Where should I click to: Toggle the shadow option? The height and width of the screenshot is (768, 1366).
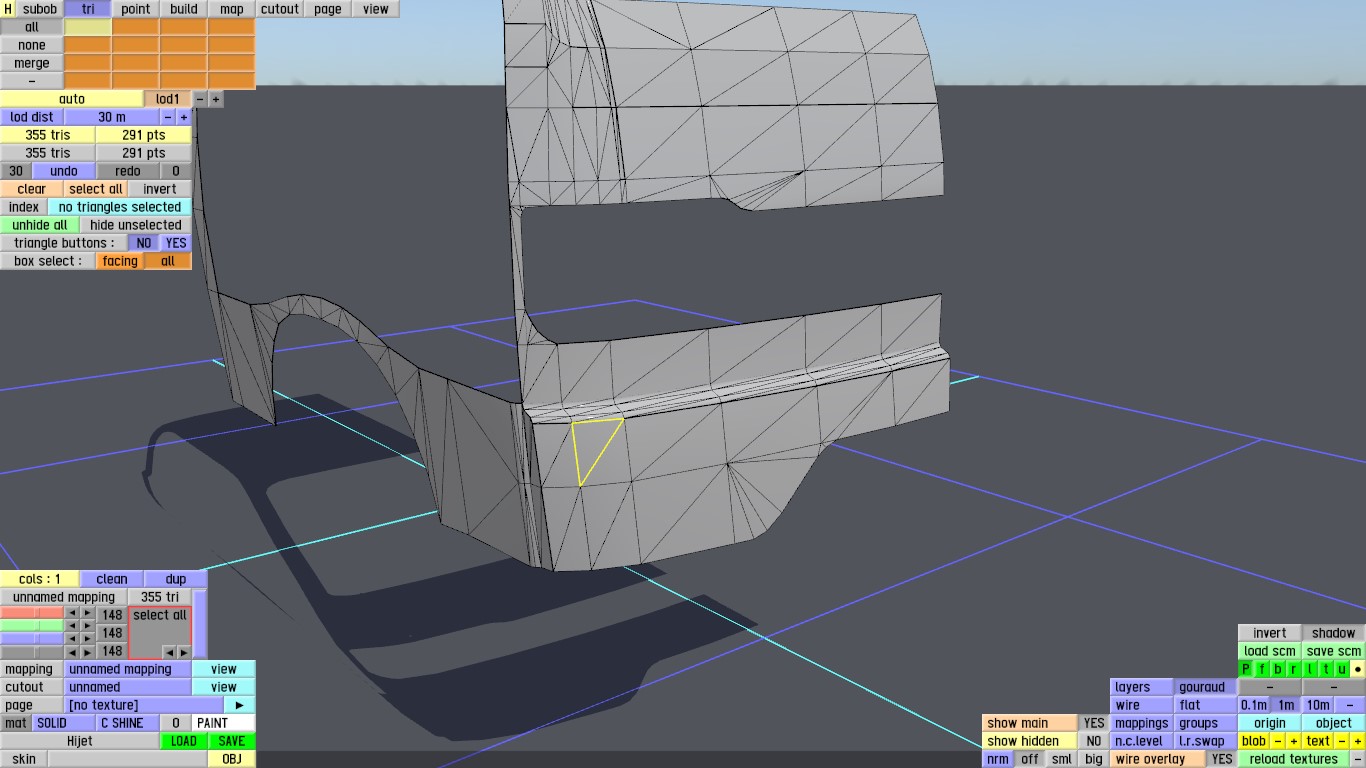[1334, 633]
